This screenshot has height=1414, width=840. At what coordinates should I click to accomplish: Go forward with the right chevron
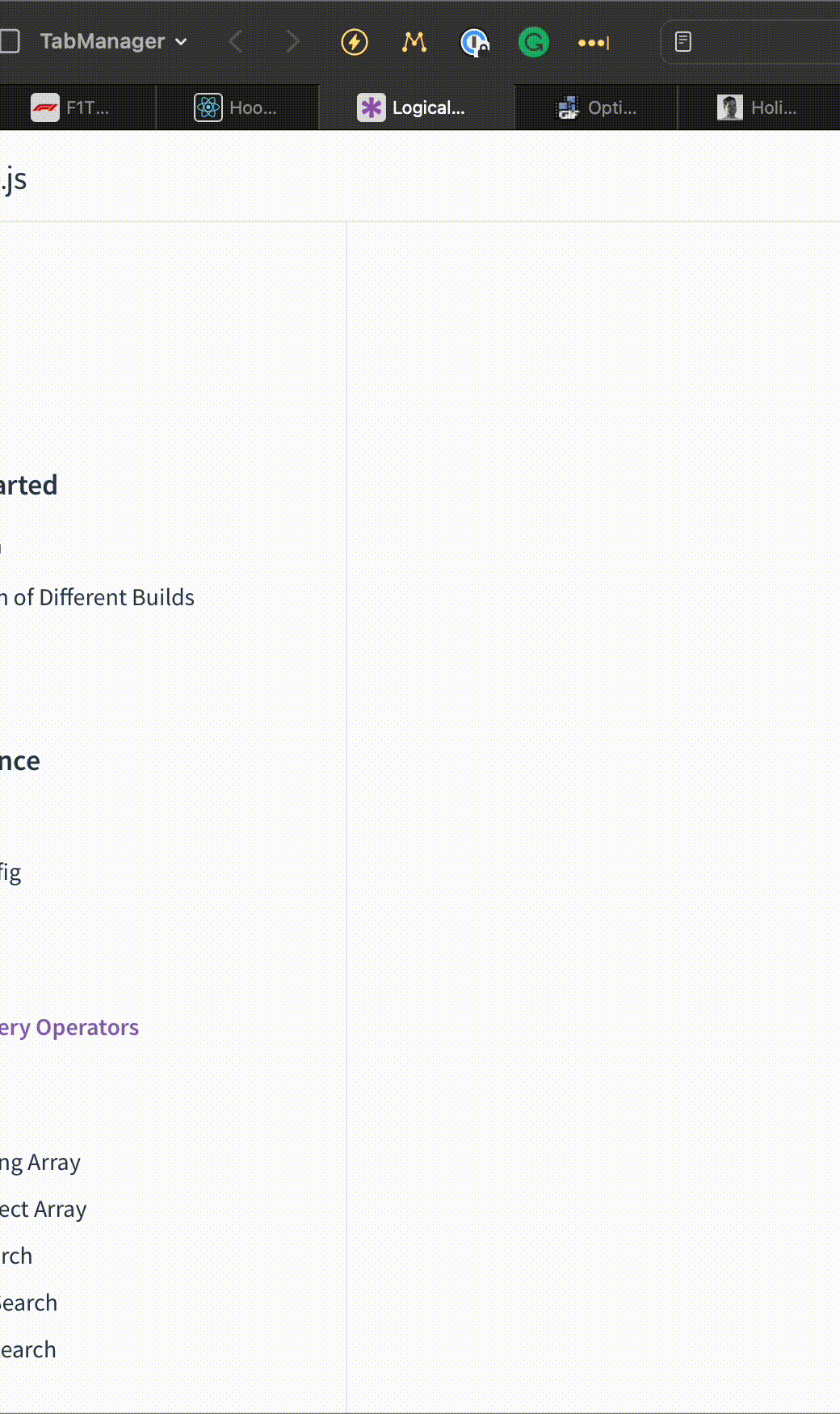(x=292, y=41)
